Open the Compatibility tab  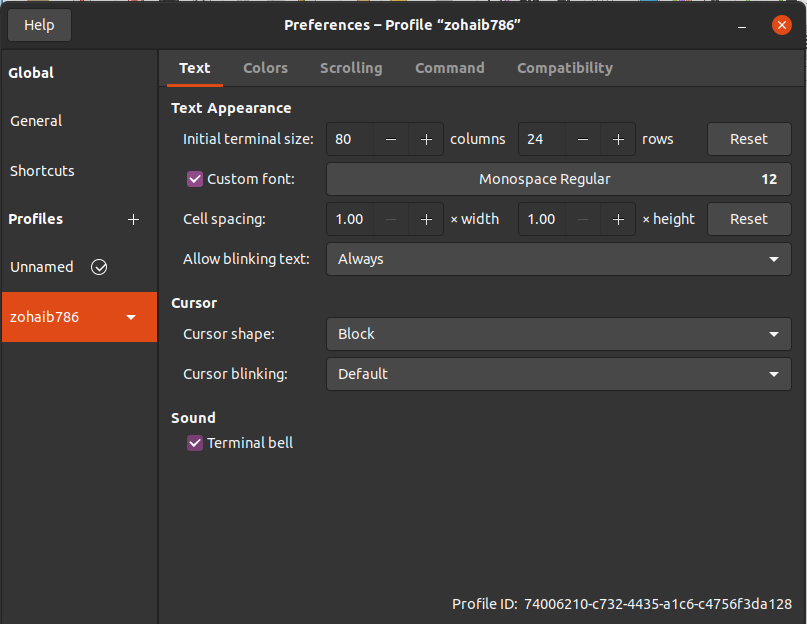(x=565, y=68)
